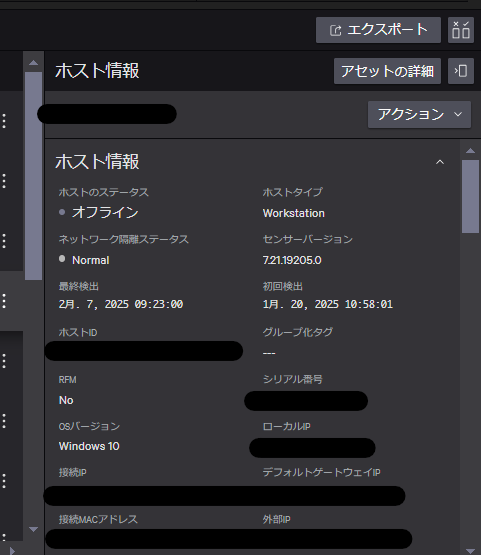
Task: Click the デフォルトゲートウェイIP label
Action: (322, 473)
